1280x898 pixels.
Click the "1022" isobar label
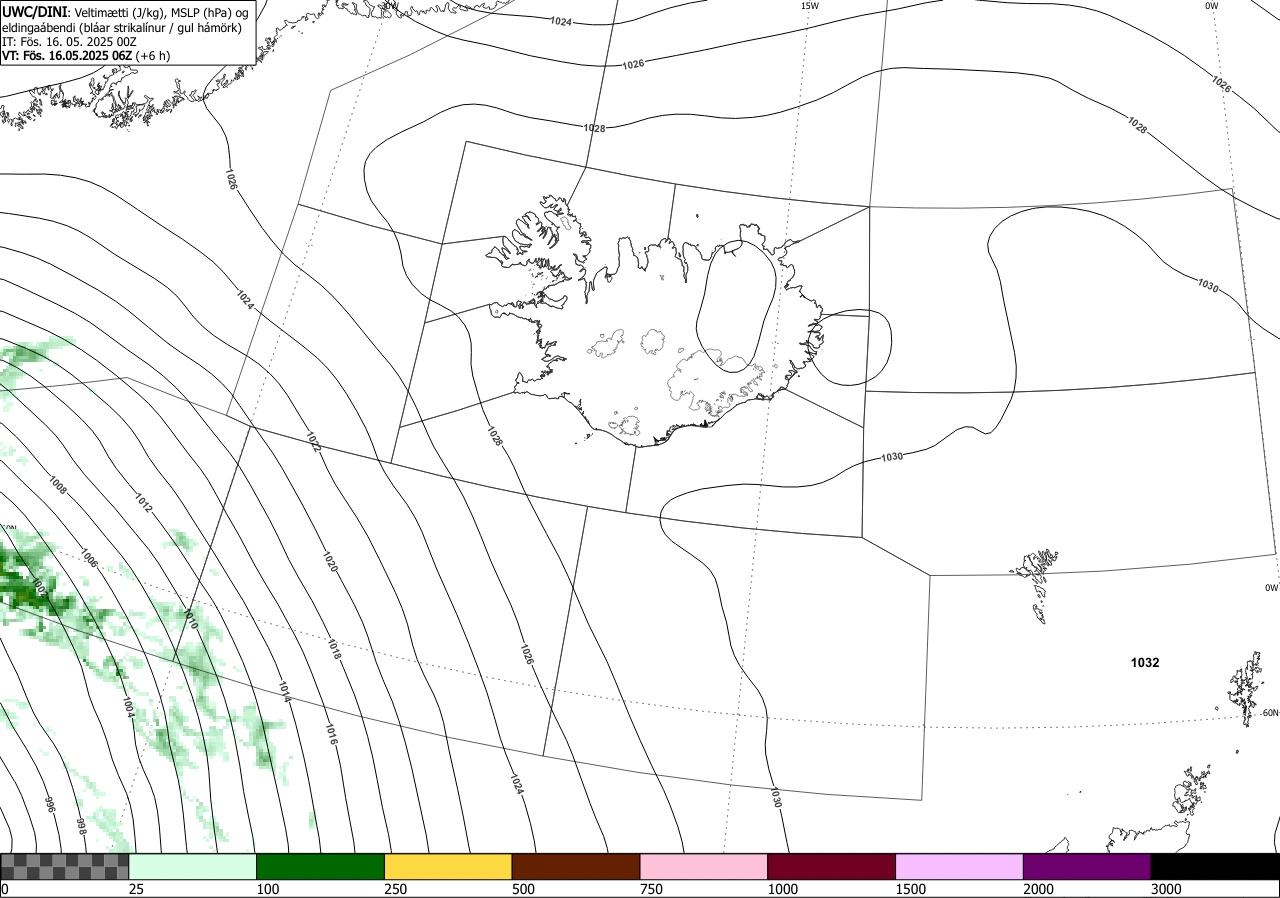click(x=312, y=442)
